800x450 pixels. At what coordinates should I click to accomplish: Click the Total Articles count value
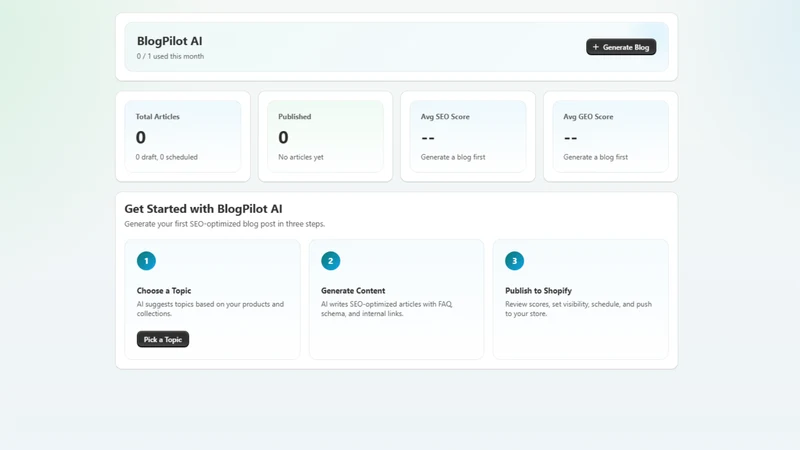(140, 137)
